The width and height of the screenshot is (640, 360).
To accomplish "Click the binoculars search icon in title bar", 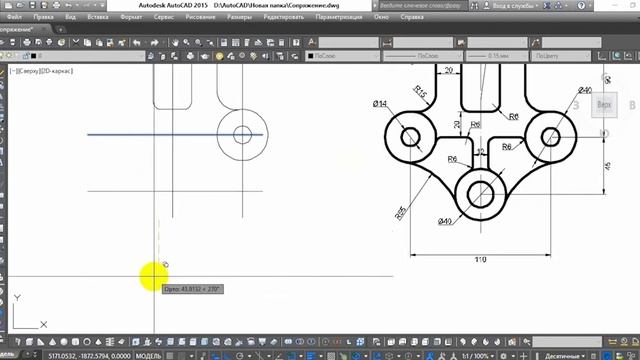I will click(474, 6).
